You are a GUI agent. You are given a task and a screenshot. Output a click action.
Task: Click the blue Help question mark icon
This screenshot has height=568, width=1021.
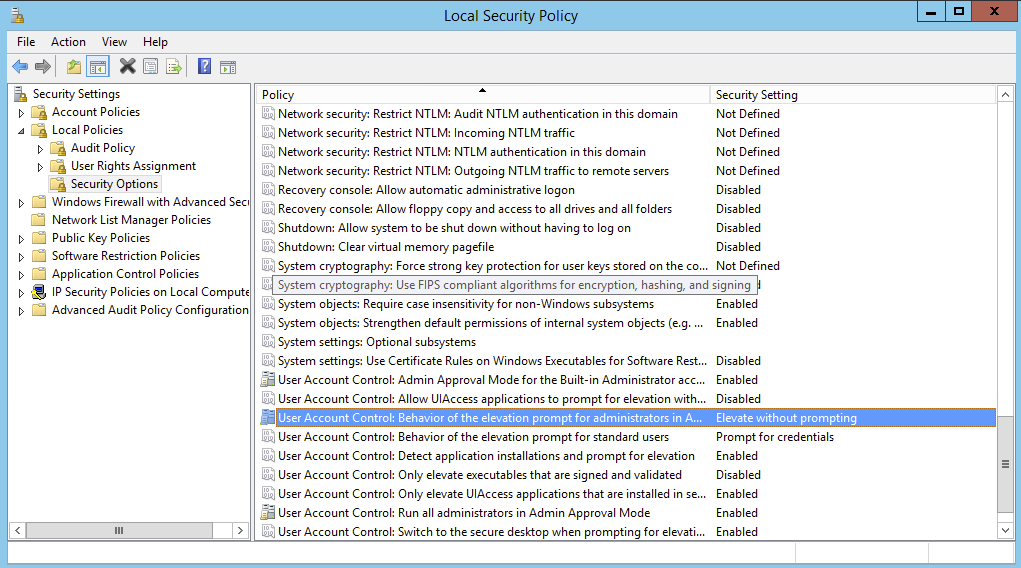204,67
